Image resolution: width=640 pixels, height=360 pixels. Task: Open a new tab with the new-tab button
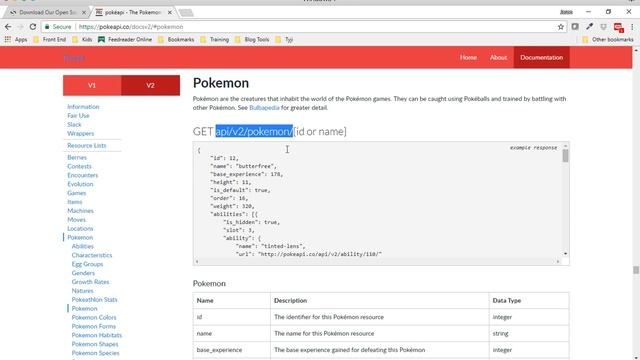click(186, 13)
